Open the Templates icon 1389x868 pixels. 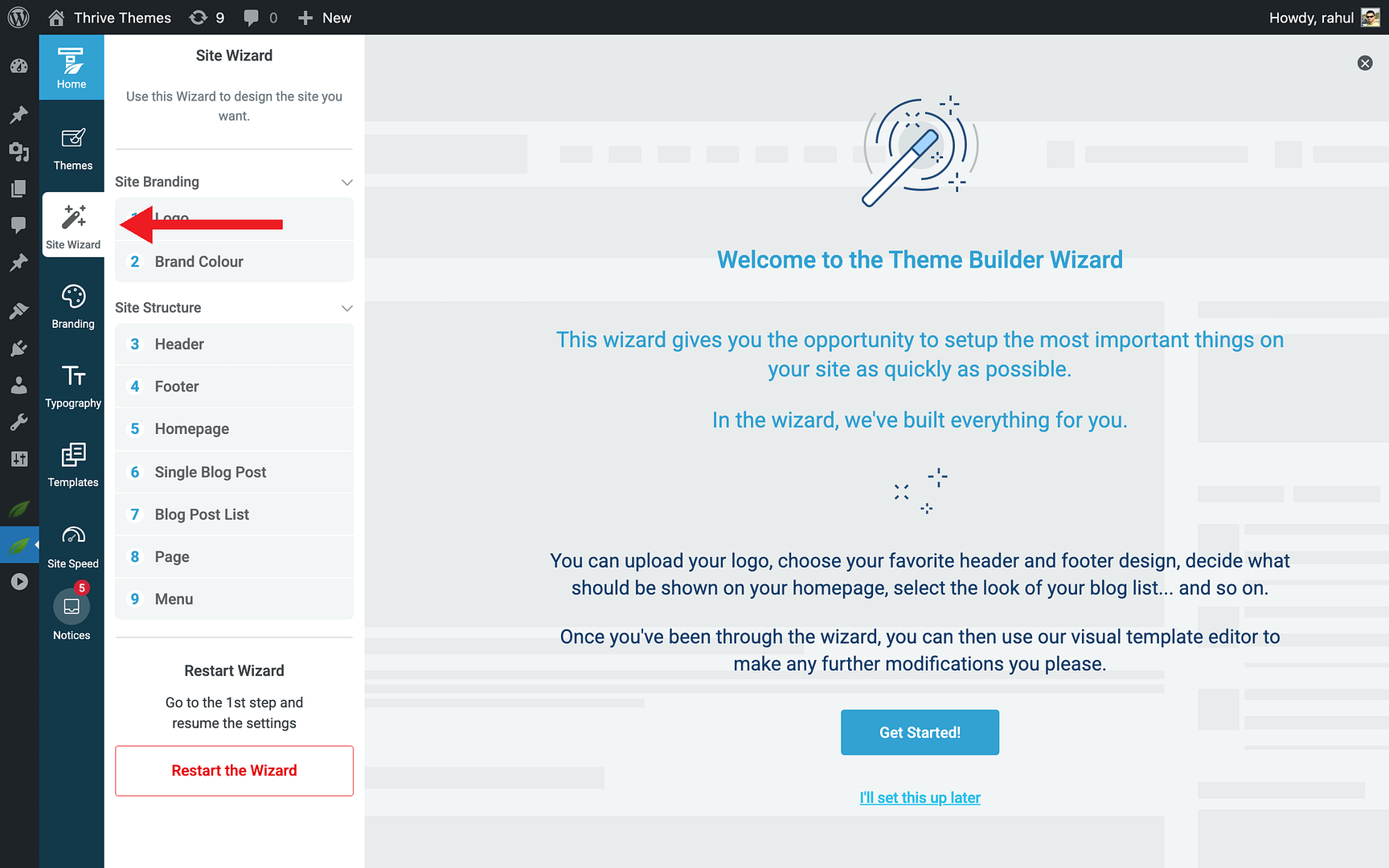(72, 465)
